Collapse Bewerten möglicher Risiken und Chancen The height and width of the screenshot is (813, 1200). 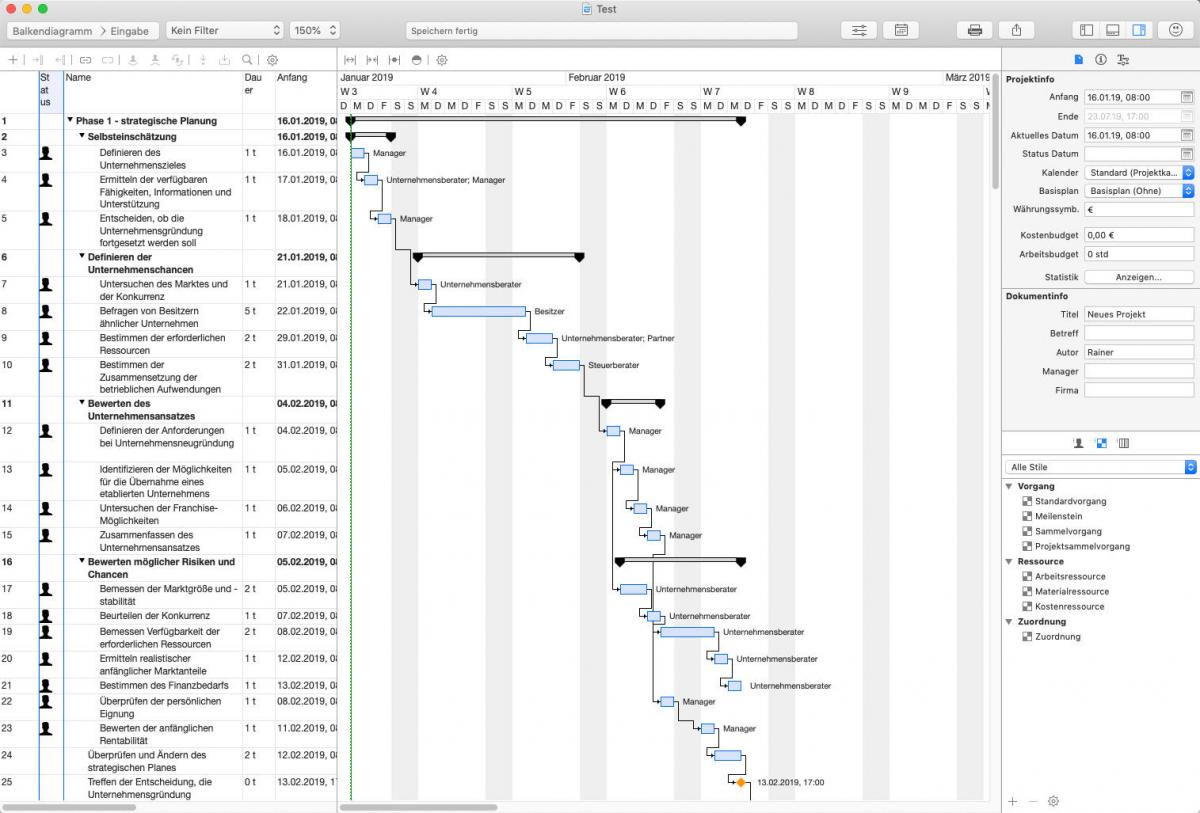click(x=82, y=562)
